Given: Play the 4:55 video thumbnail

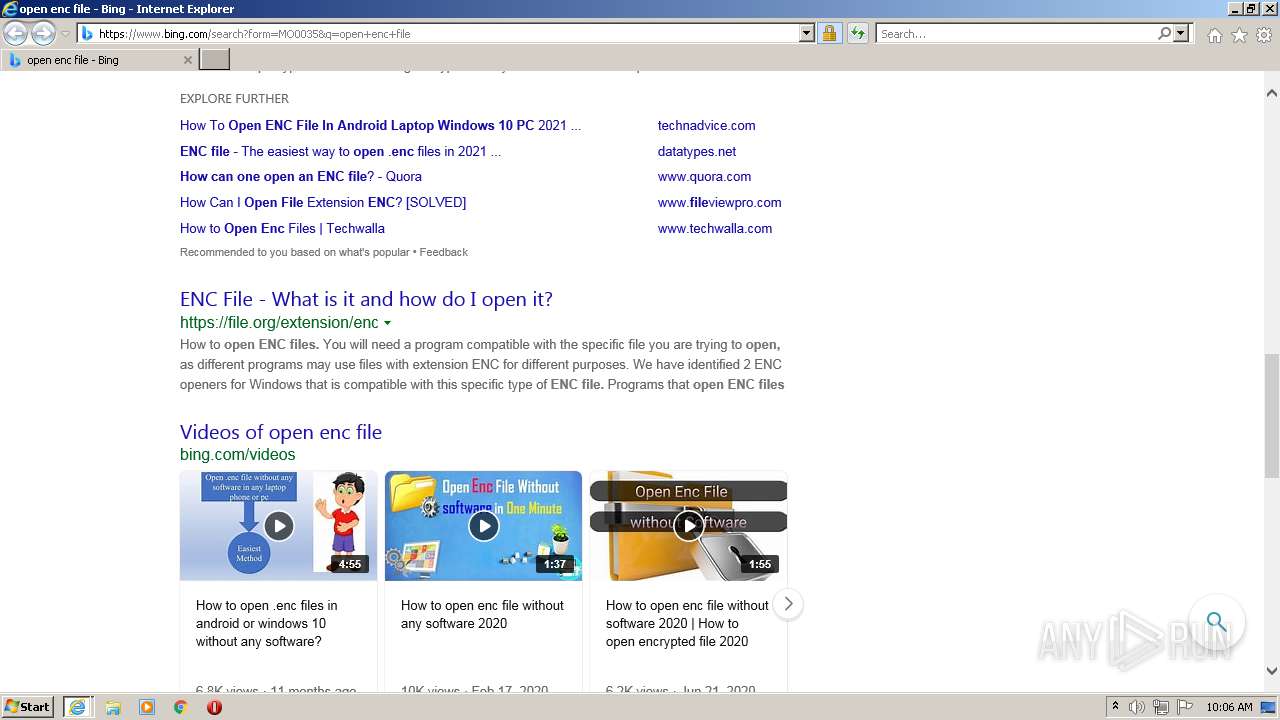Looking at the screenshot, I should click(x=278, y=526).
